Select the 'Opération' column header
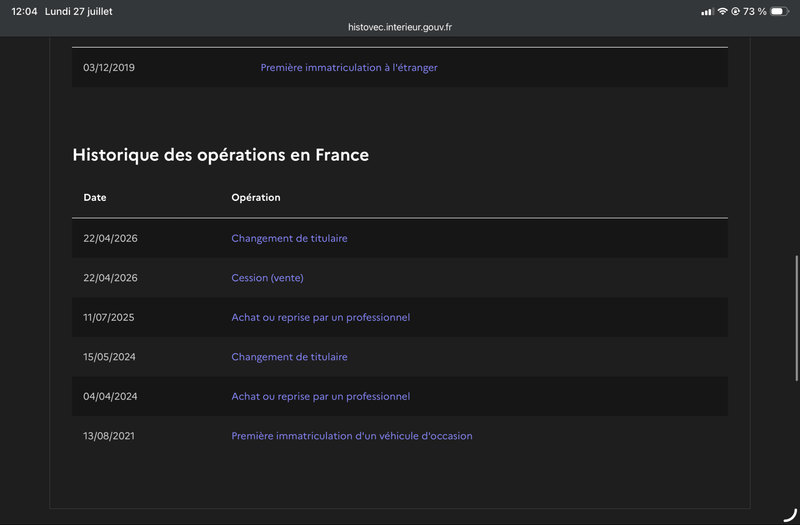800x525 pixels. 256,197
